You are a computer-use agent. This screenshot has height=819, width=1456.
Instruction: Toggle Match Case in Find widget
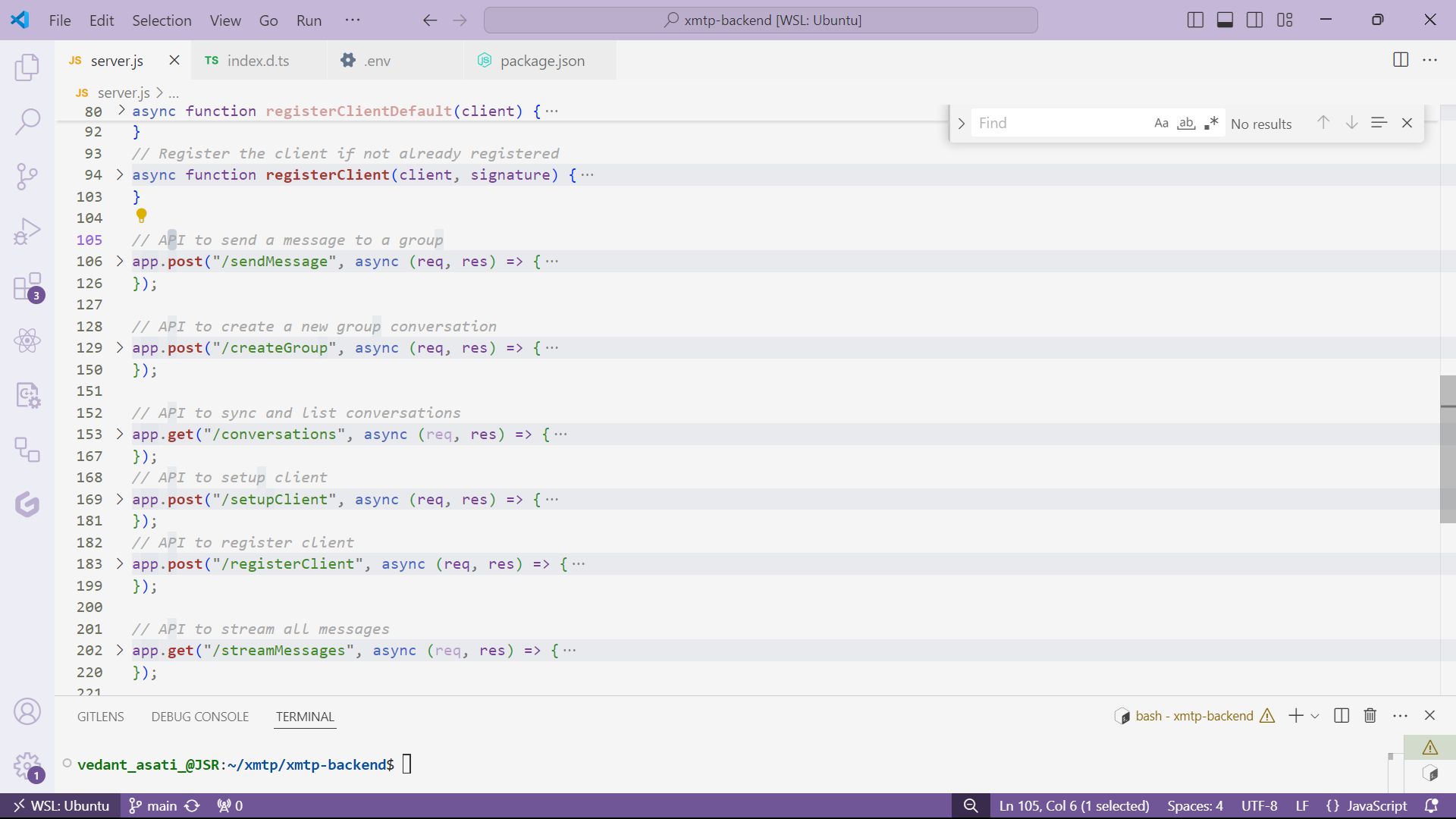1161,123
